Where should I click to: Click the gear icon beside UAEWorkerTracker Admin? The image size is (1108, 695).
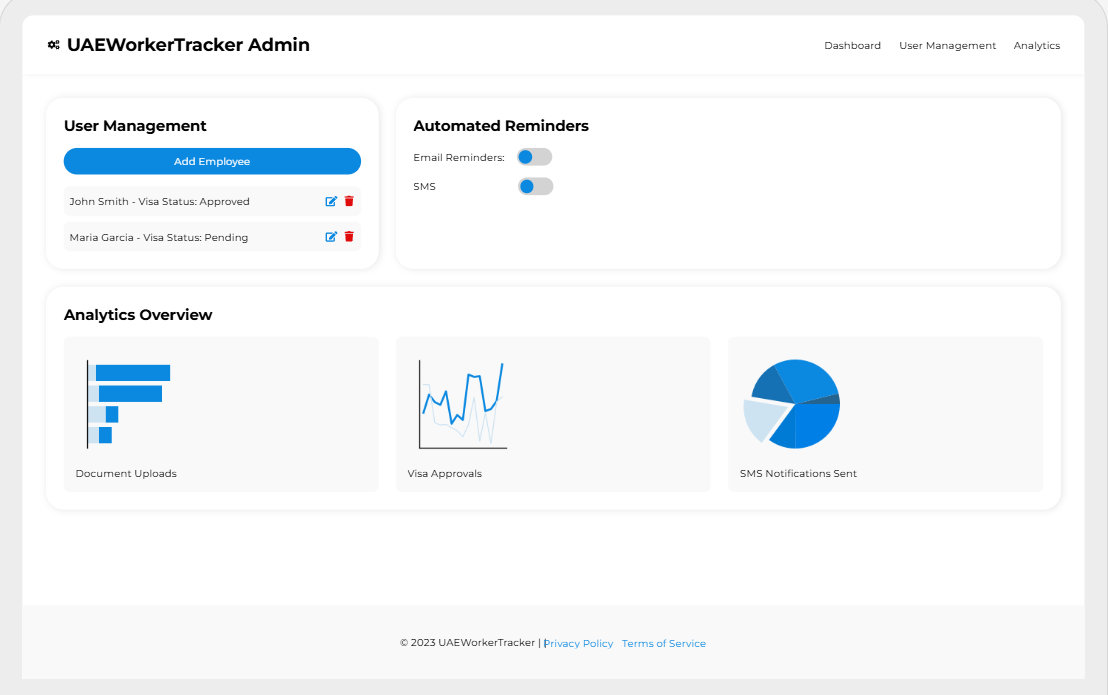[x=51, y=44]
